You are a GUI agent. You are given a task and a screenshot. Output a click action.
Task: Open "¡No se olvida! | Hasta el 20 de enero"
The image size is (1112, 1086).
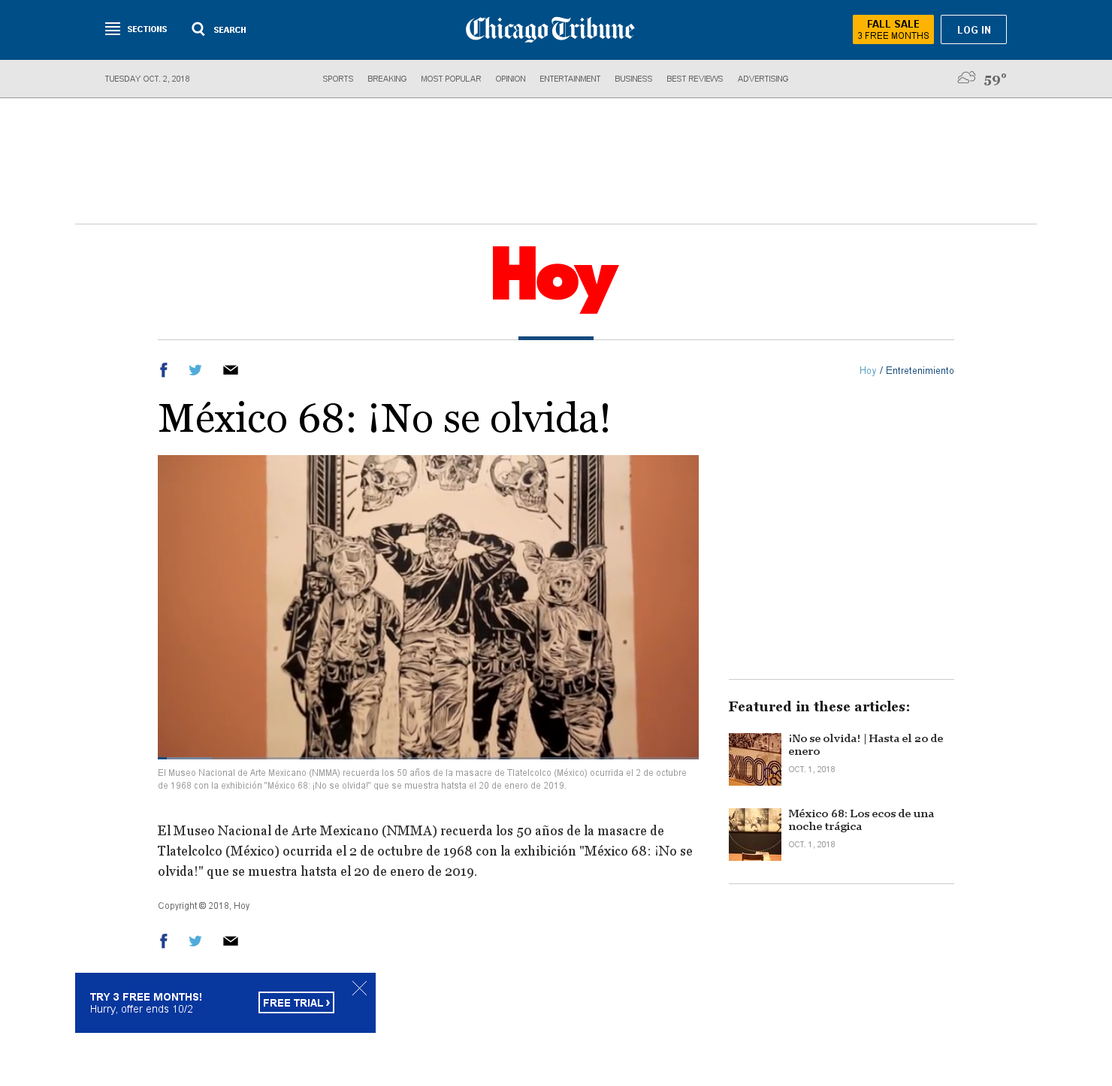(865, 745)
